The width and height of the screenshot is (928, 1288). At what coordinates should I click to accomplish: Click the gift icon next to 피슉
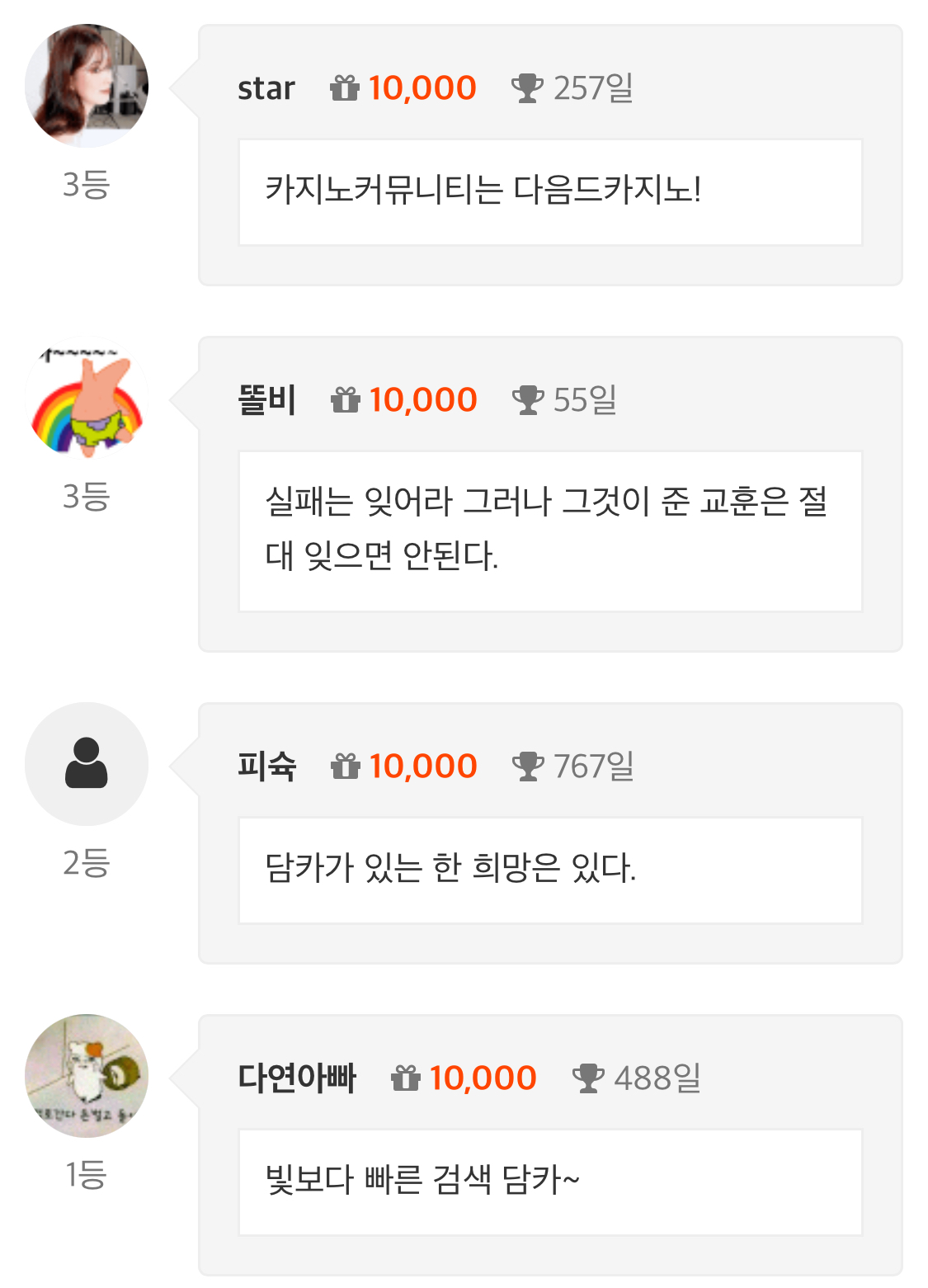(x=346, y=767)
